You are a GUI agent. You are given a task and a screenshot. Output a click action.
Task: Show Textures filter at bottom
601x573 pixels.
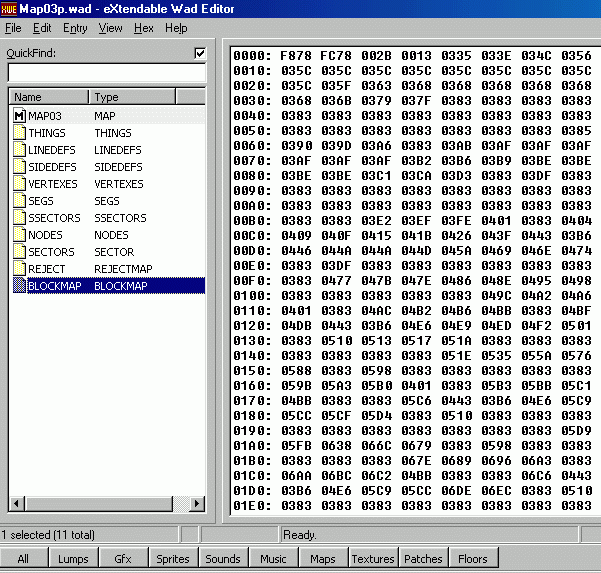pos(373,559)
